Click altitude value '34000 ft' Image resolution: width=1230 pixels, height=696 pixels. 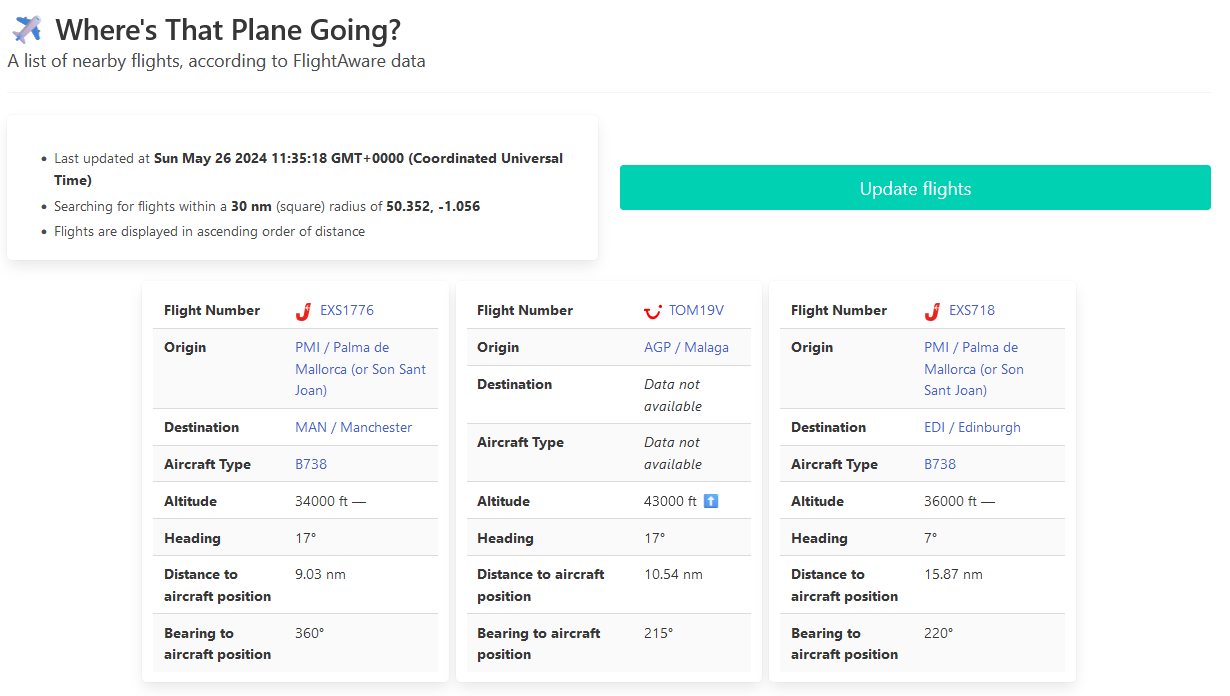coord(321,501)
